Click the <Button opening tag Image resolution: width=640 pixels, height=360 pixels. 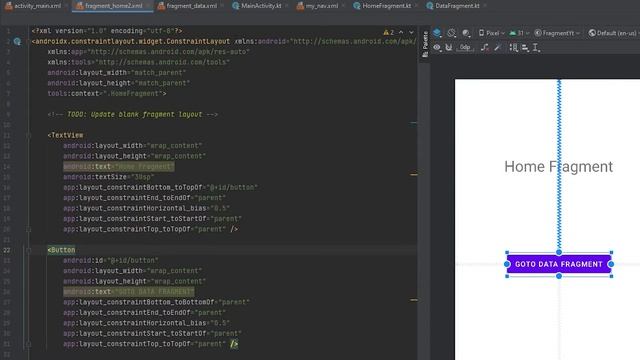61,250
